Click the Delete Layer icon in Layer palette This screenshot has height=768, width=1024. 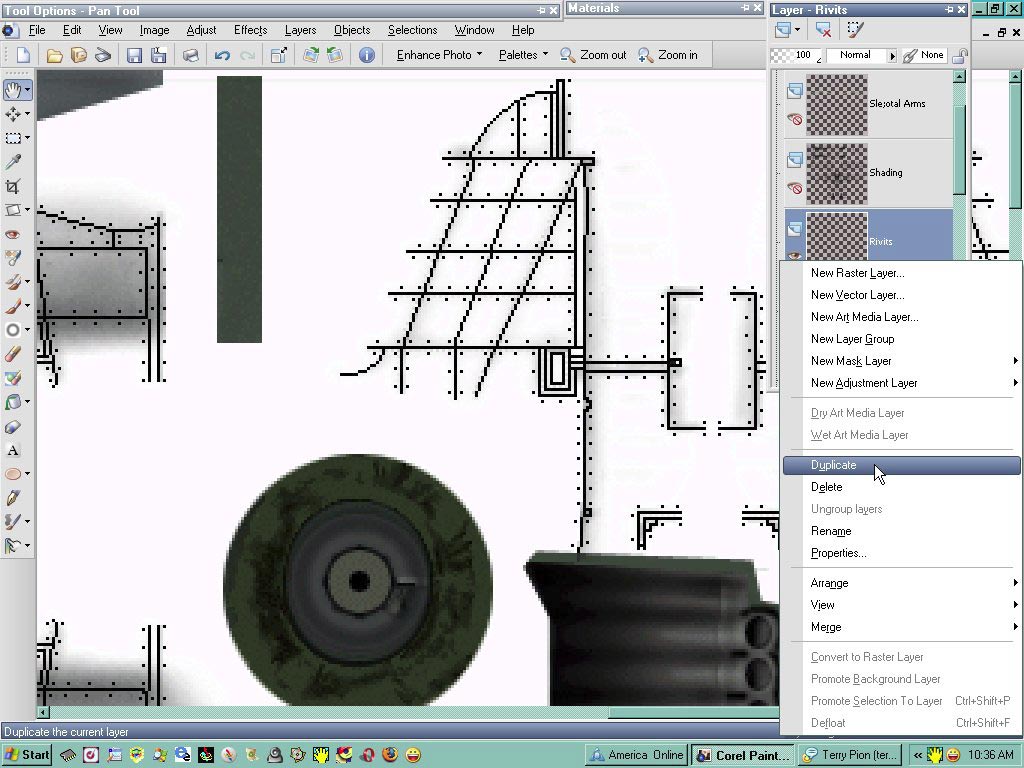[x=823, y=29]
